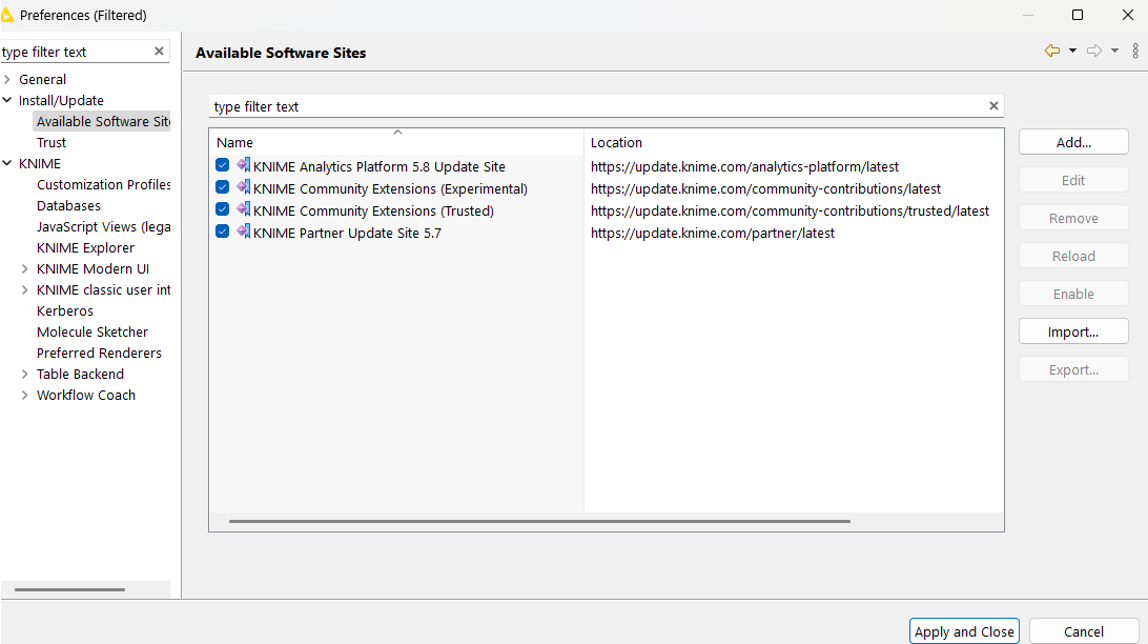The height and width of the screenshot is (644, 1148).
Task: Clear the software sites filter field
Action: point(993,106)
